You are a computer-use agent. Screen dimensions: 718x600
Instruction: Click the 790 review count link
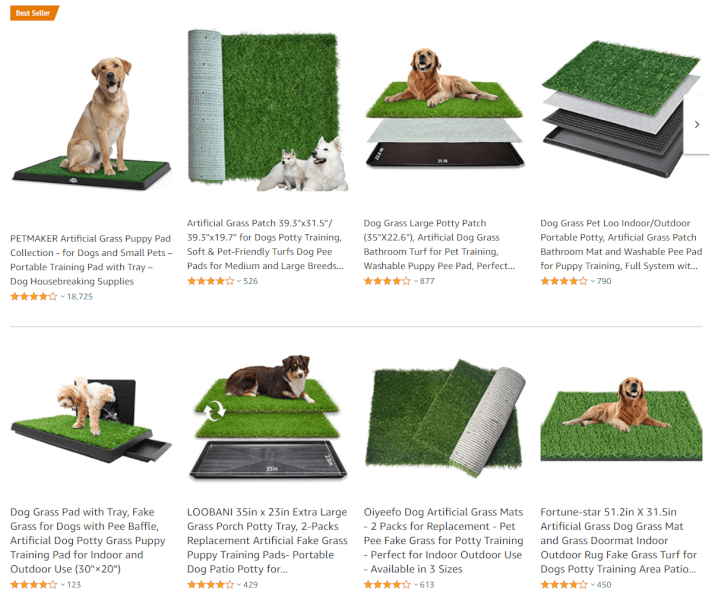click(x=604, y=281)
